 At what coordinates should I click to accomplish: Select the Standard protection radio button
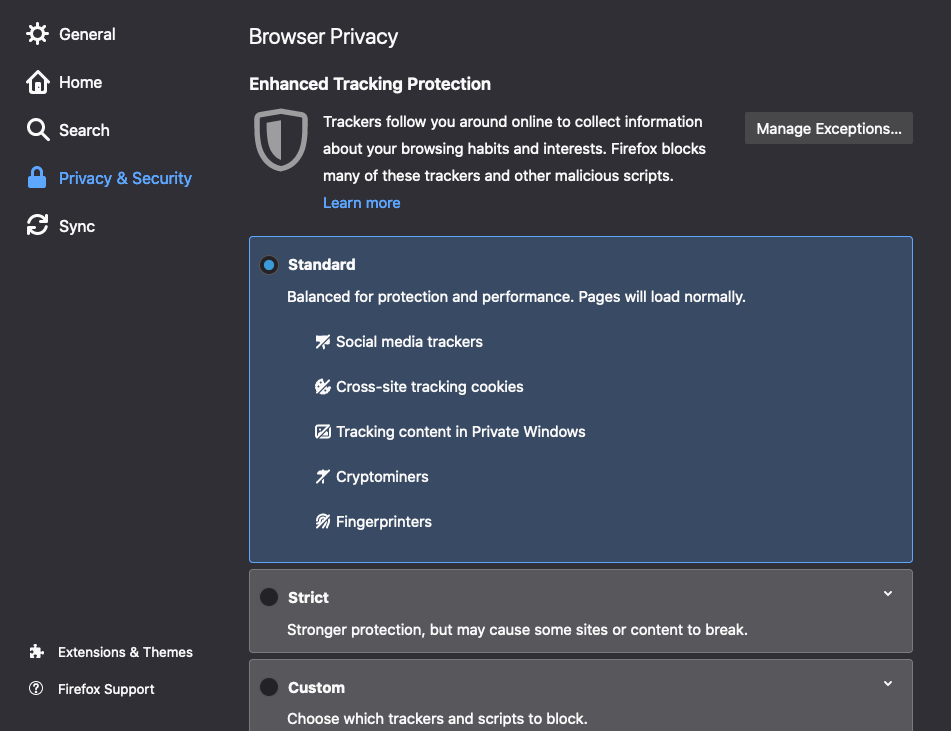(x=269, y=265)
